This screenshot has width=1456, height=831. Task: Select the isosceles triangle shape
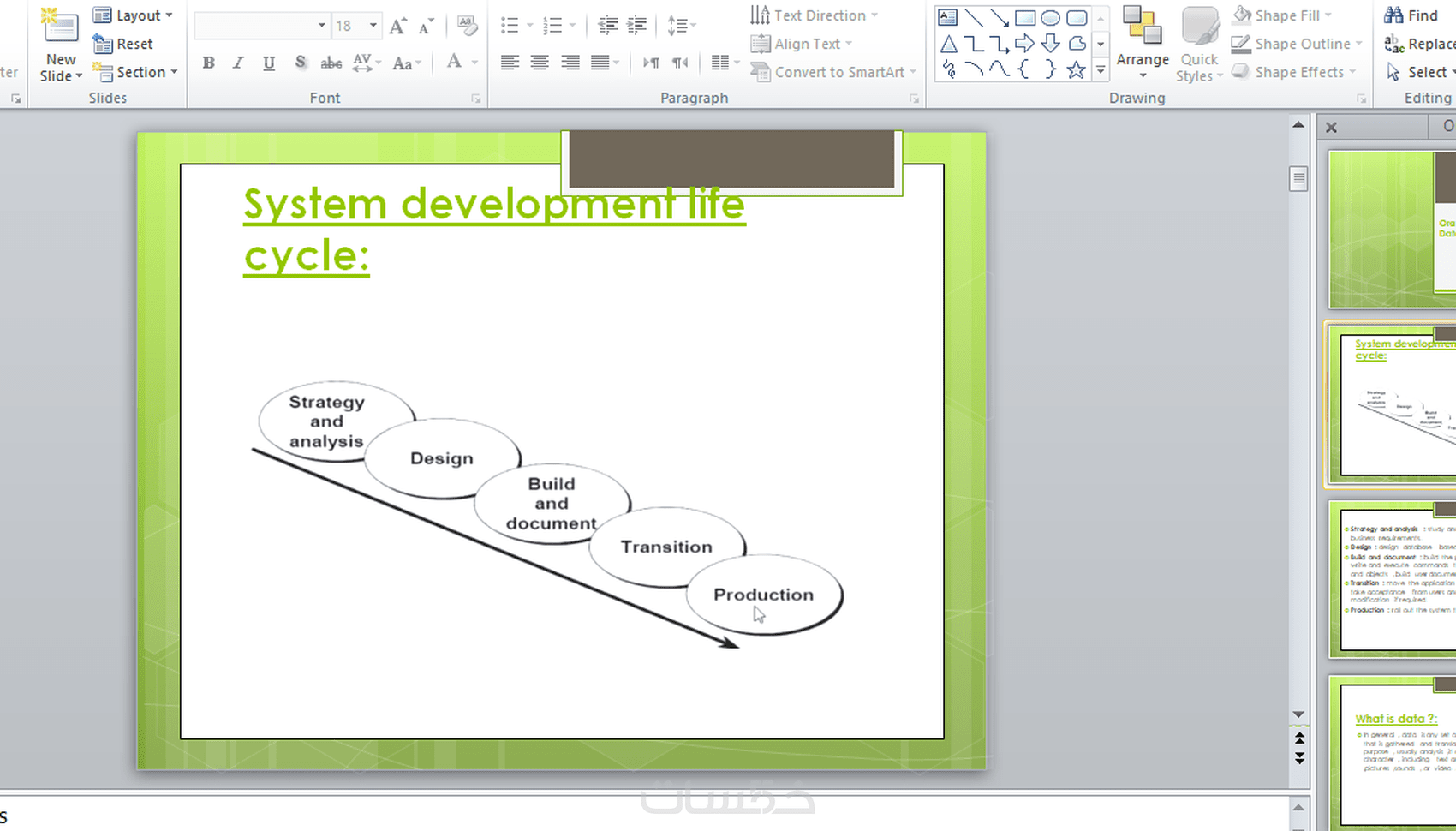coord(948,44)
